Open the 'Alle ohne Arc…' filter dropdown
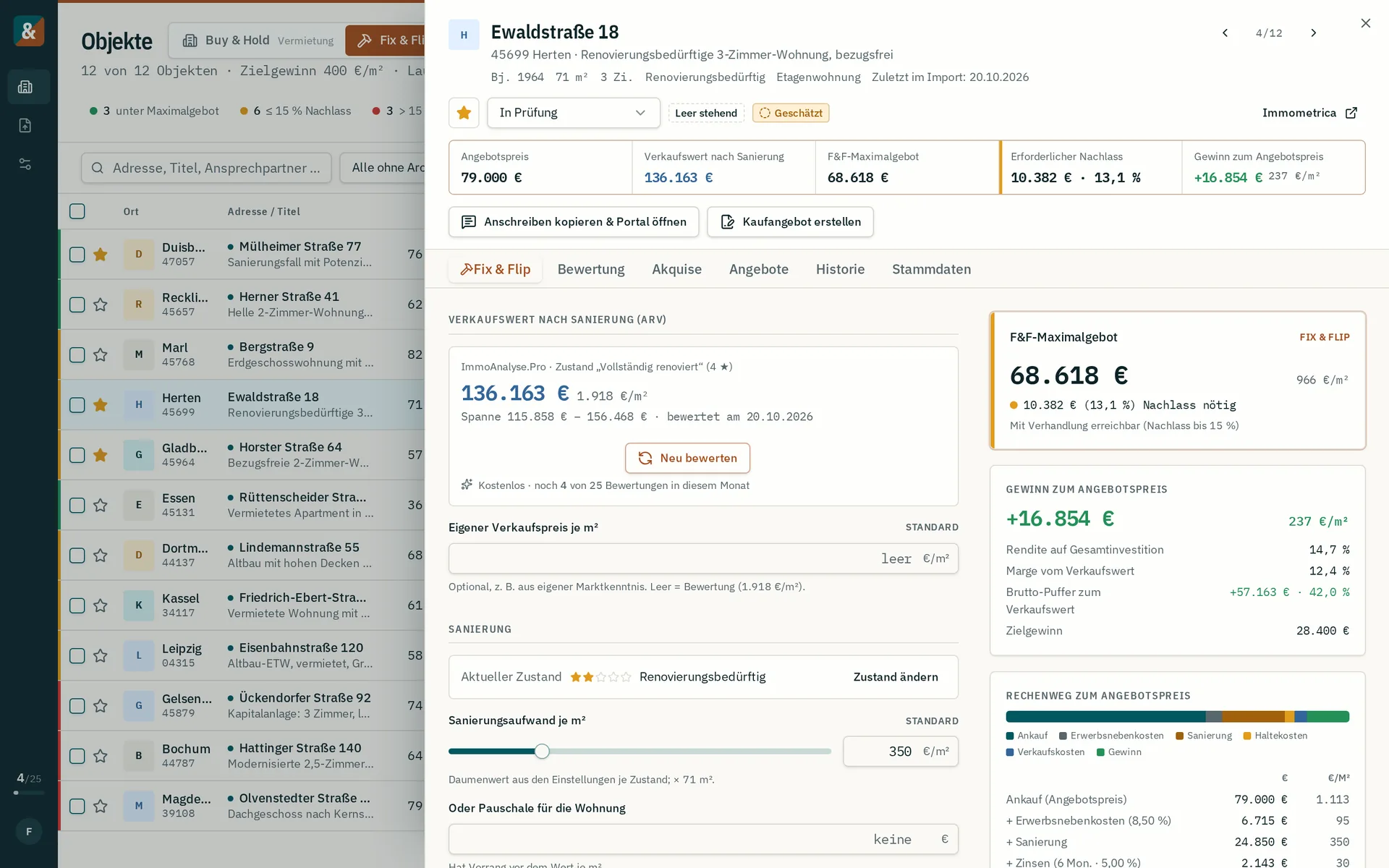Screen dimensions: 1389x868 pos(383,168)
